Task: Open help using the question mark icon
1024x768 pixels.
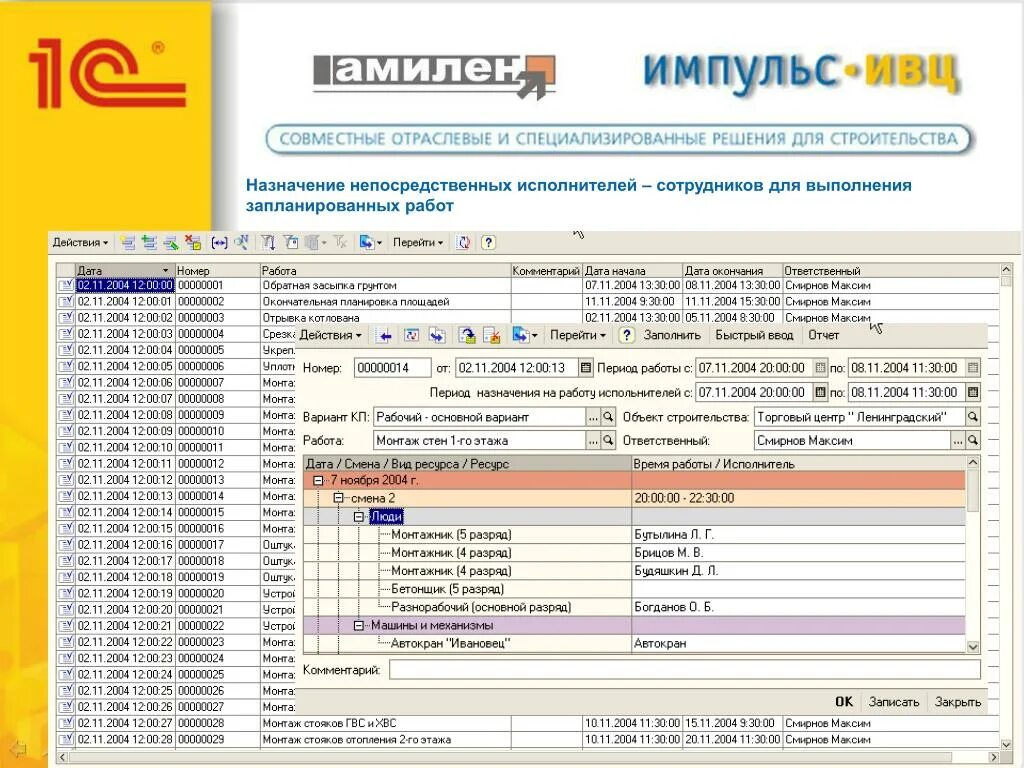Action: click(486, 242)
